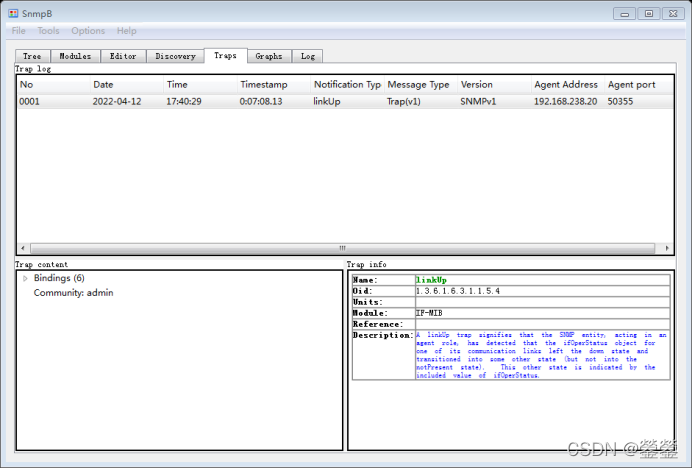Click the Notification Type column header

[x=348, y=84]
